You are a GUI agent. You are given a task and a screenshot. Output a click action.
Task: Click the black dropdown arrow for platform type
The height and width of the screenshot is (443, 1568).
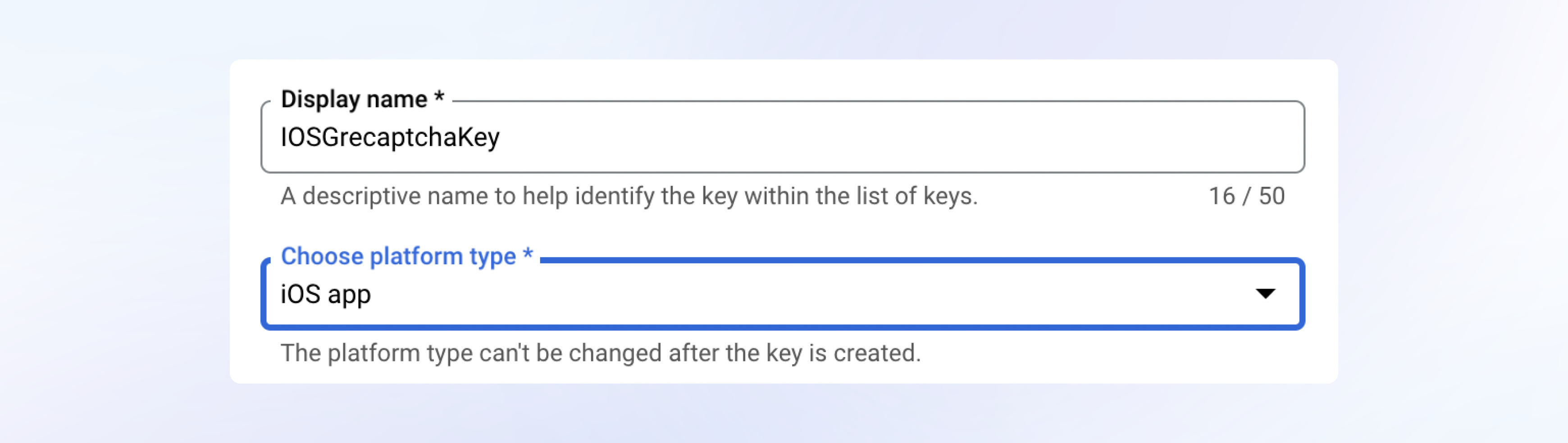coord(1265,294)
